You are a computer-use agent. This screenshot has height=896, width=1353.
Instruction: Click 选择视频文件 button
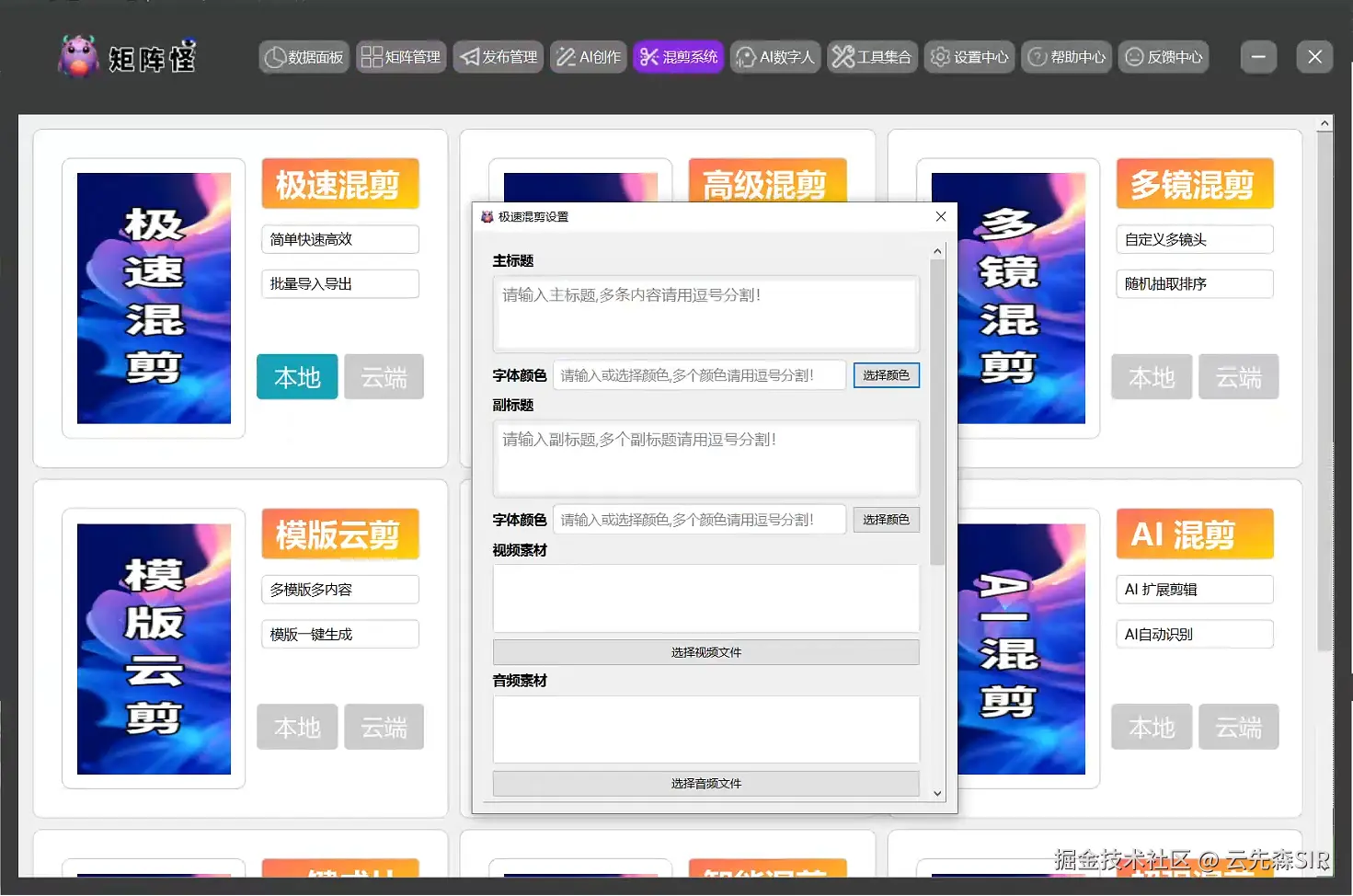(x=705, y=652)
